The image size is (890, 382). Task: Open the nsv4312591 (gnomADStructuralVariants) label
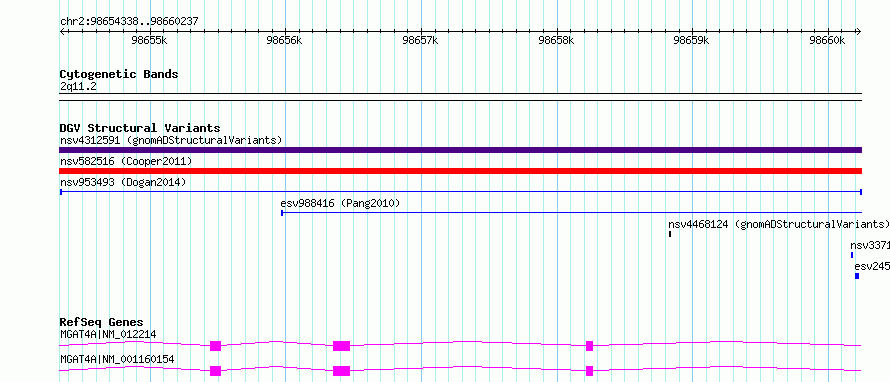point(171,140)
